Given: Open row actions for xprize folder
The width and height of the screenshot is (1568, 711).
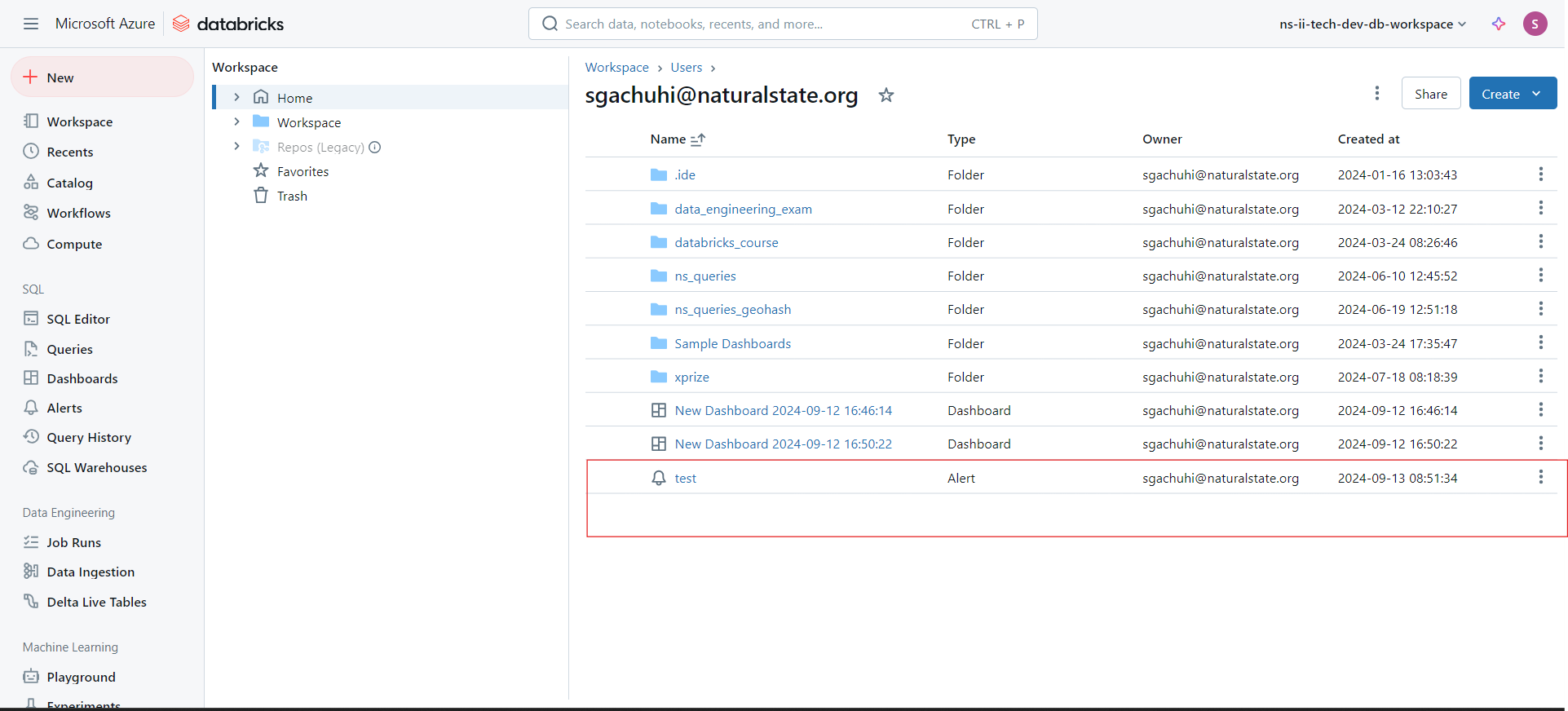Looking at the screenshot, I should (x=1540, y=376).
